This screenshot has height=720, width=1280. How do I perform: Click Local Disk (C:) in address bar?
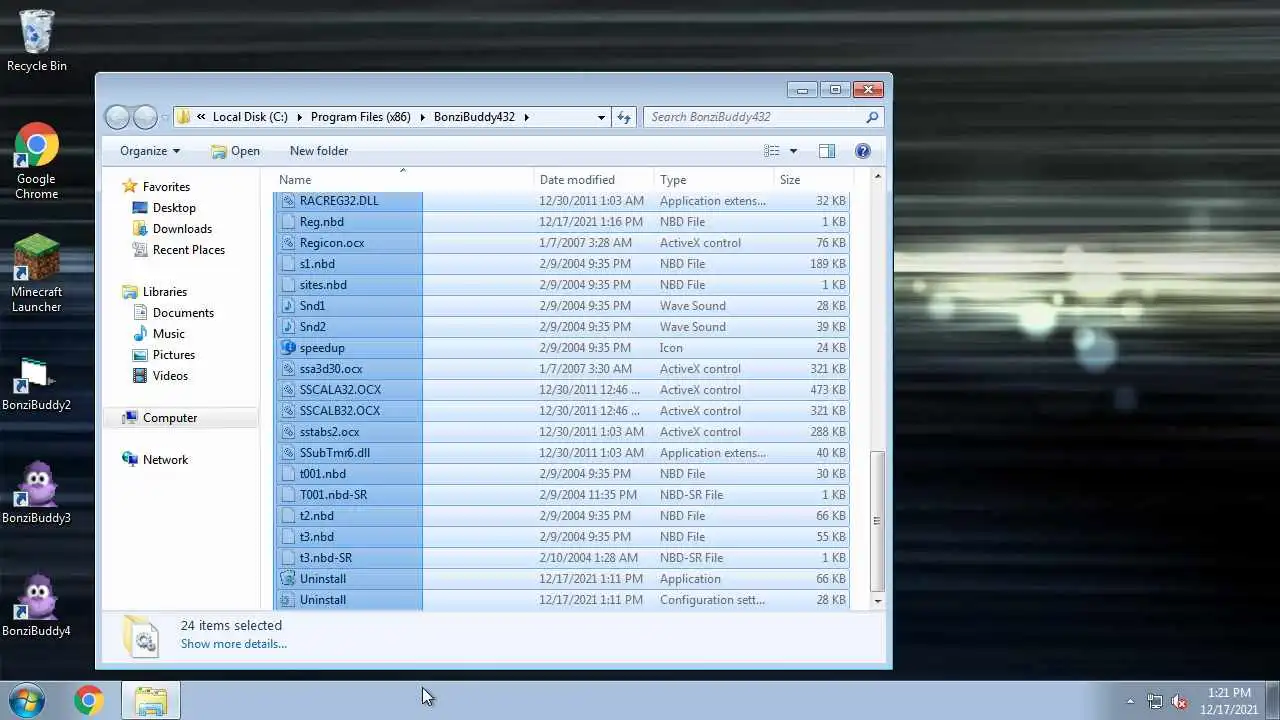250,117
